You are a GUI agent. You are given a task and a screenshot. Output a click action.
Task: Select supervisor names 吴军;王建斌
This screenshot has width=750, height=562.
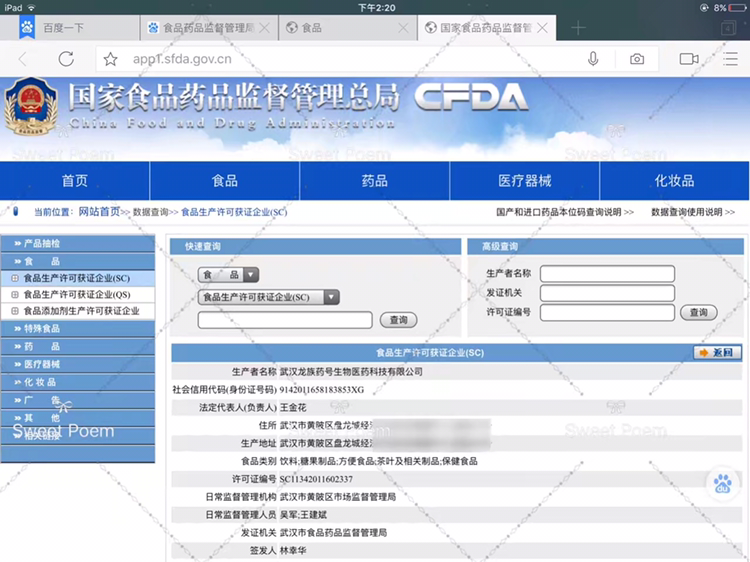coord(303,515)
